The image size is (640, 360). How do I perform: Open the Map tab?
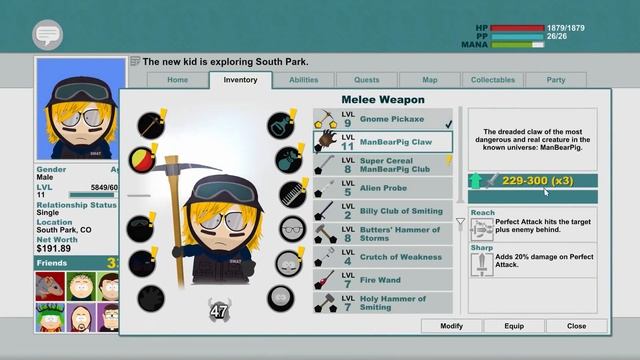coord(430,80)
